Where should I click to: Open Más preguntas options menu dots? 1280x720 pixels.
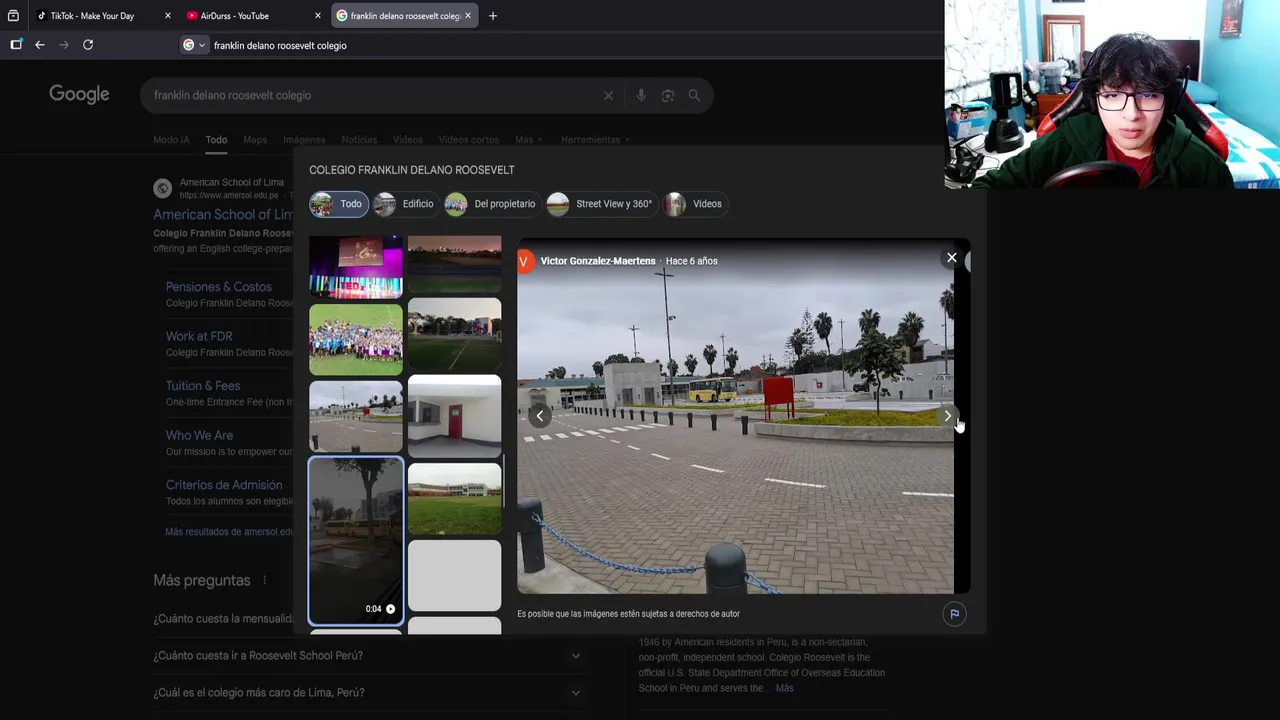pyautogui.click(x=265, y=580)
